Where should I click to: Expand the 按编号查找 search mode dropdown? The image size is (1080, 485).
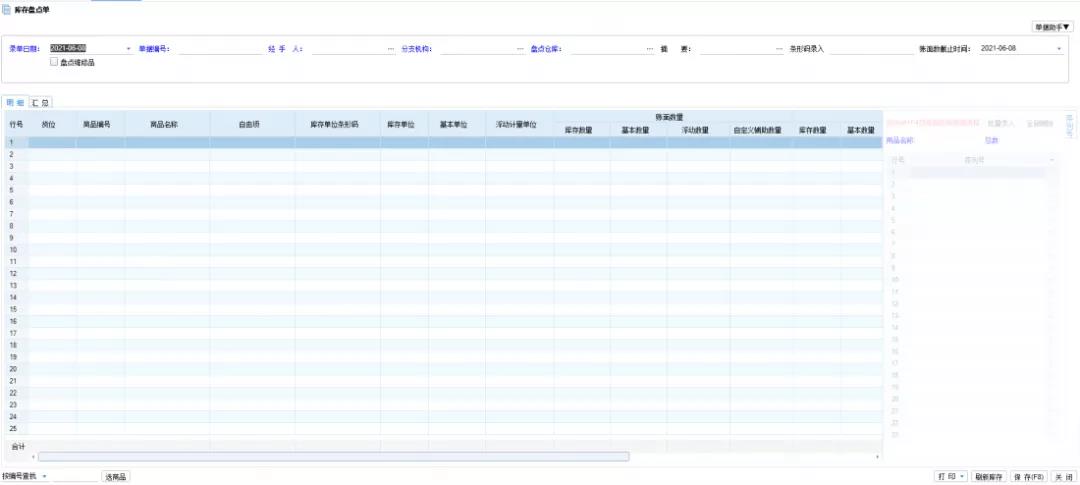(45, 476)
